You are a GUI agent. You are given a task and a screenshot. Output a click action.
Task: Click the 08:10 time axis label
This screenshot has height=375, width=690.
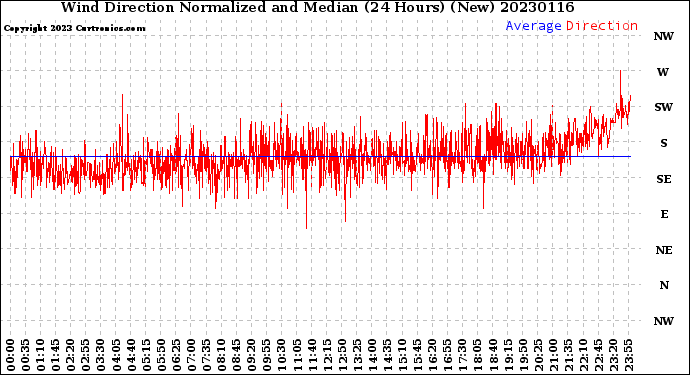pos(221,356)
